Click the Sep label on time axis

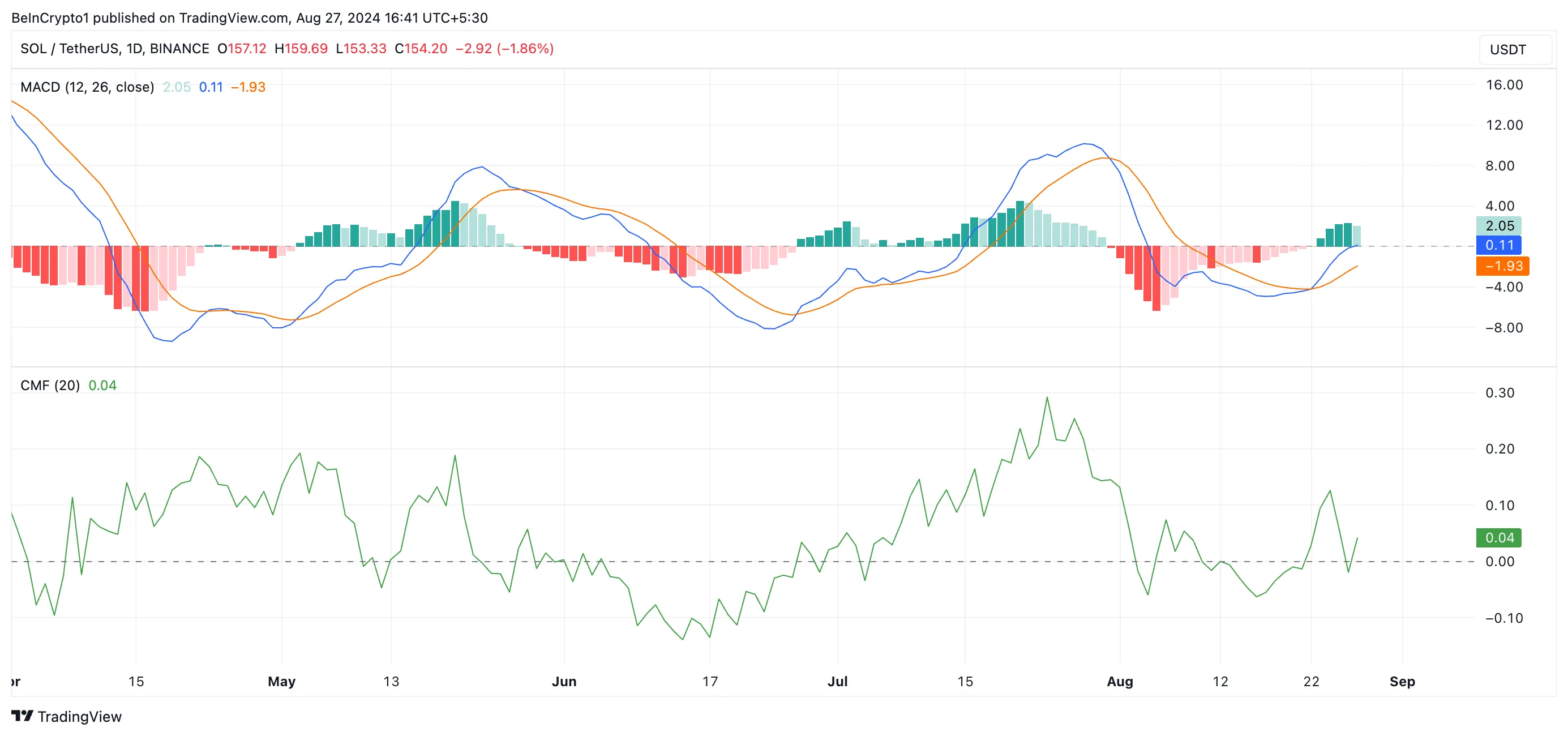tap(1402, 681)
